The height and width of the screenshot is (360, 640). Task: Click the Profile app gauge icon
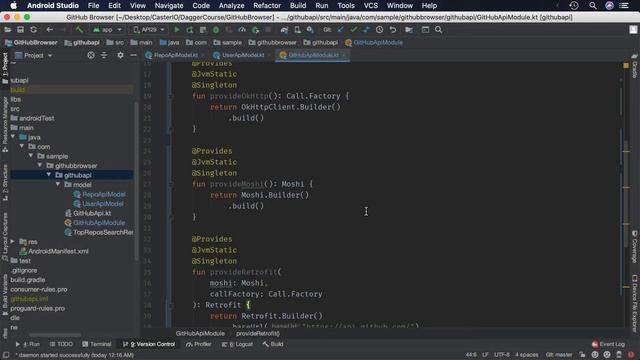coord(242,30)
